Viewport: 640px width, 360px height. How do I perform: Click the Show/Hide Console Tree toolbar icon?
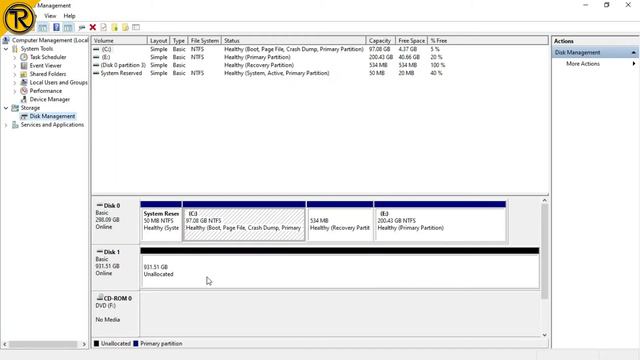42,27
